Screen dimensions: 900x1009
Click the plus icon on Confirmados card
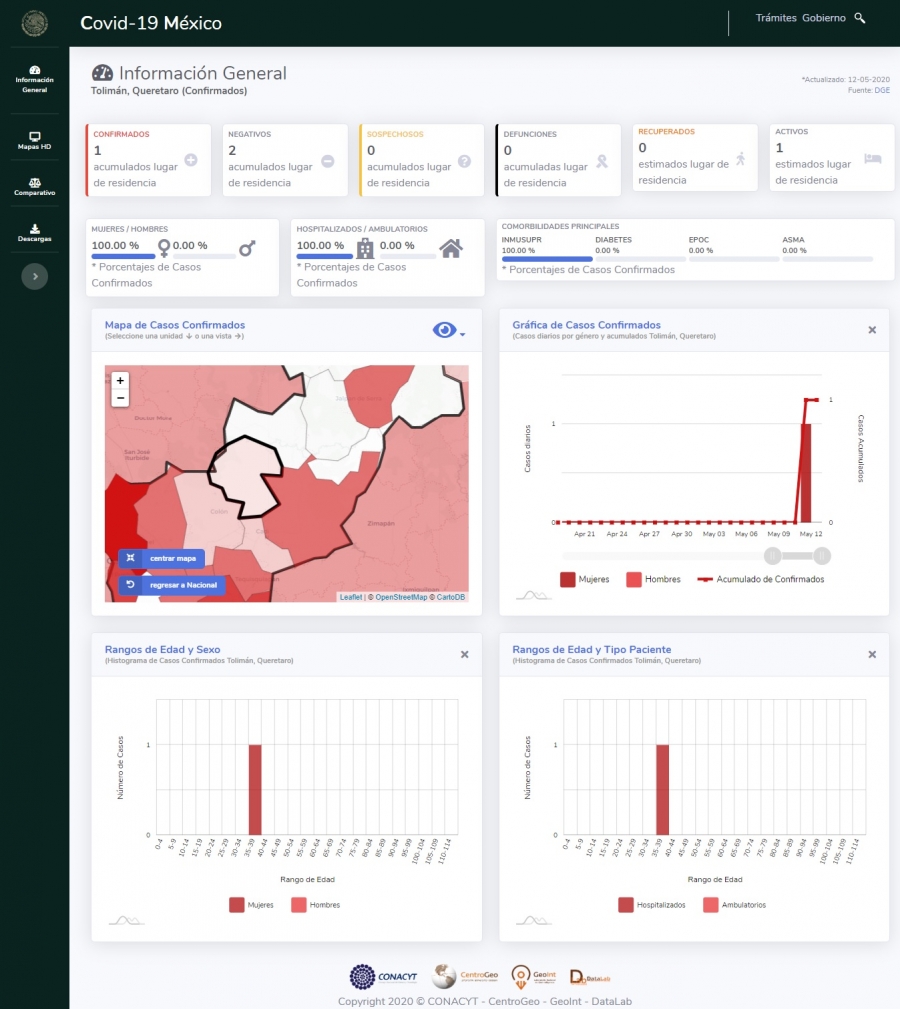pyautogui.click(x=191, y=160)
